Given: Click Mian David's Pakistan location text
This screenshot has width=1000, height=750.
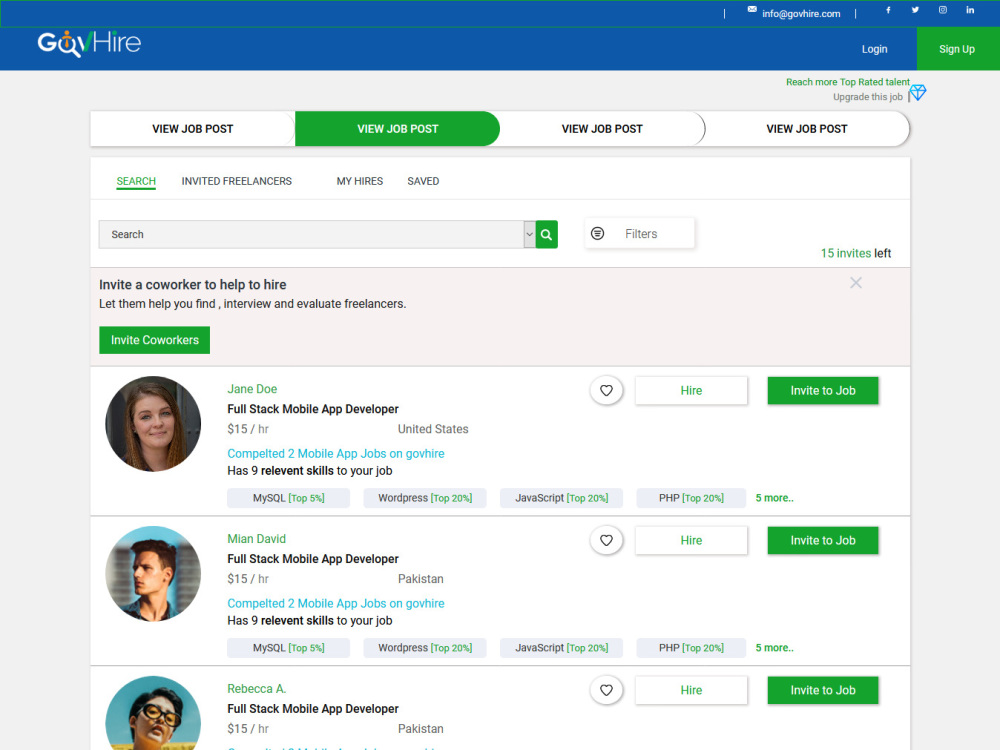Looking at the screenshot, I should pyautogui.click(x=420, y=579).
